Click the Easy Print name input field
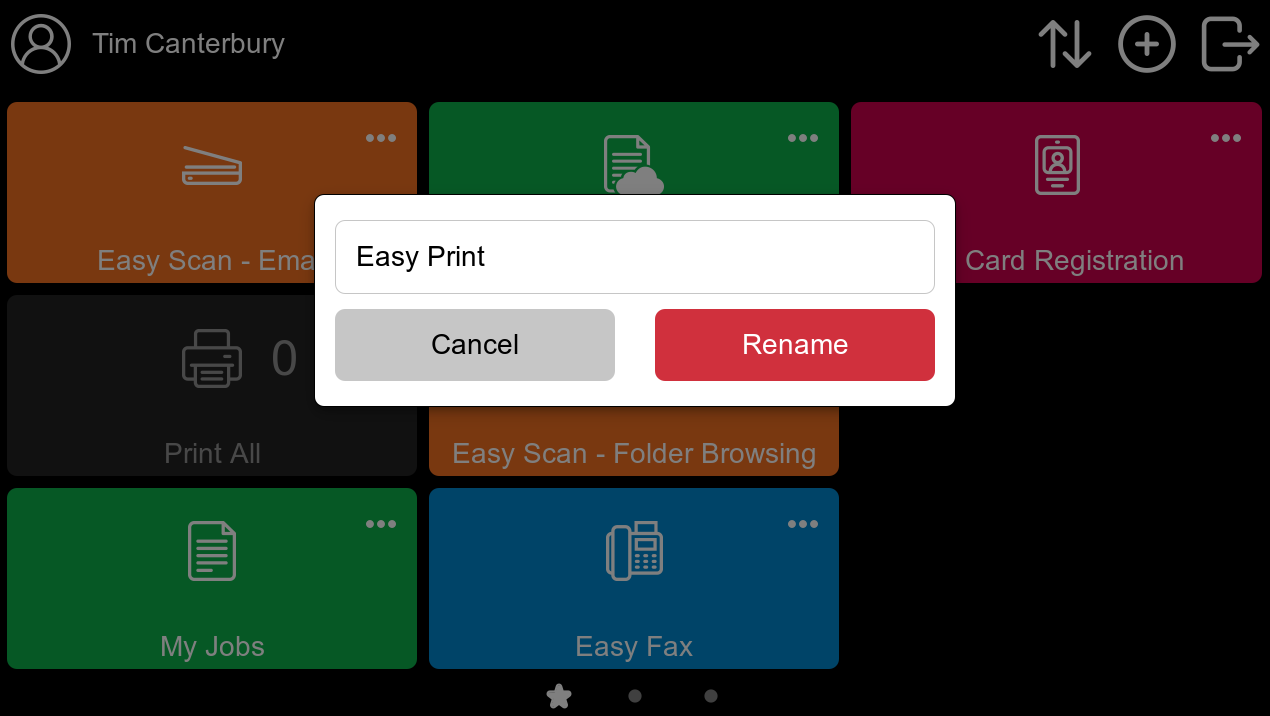The image size is (1270, 716). tap(635, 257)
